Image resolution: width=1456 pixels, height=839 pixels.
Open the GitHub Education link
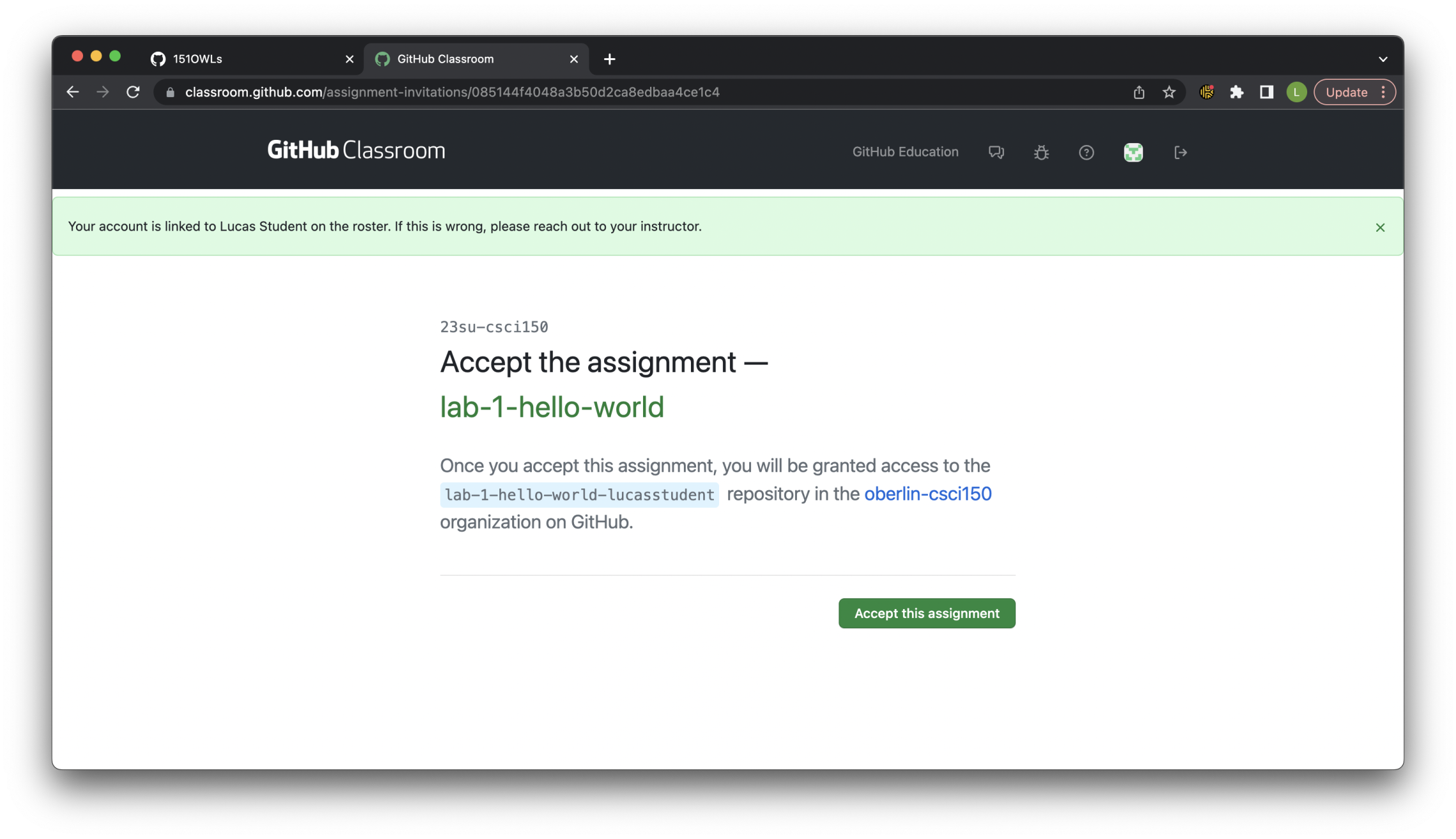click(905, 152)
